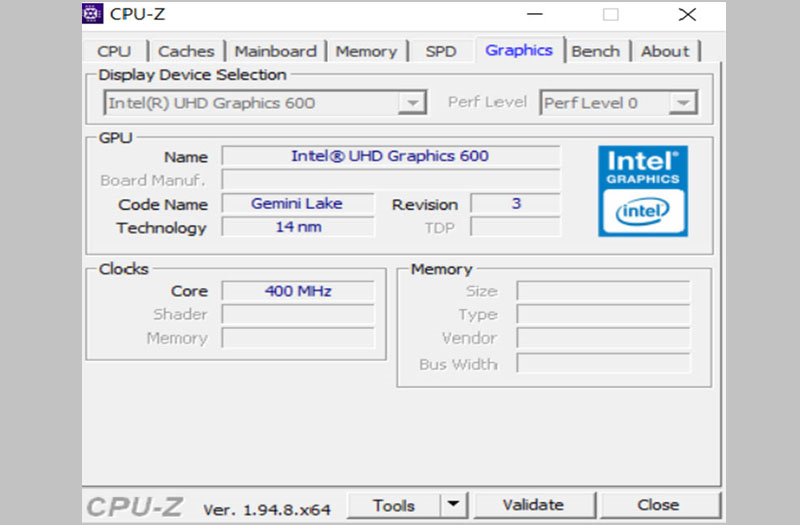This screenshot has width=800, height=525.
Task: Close the CPU-Z window with X
Action: pos(687,14)
